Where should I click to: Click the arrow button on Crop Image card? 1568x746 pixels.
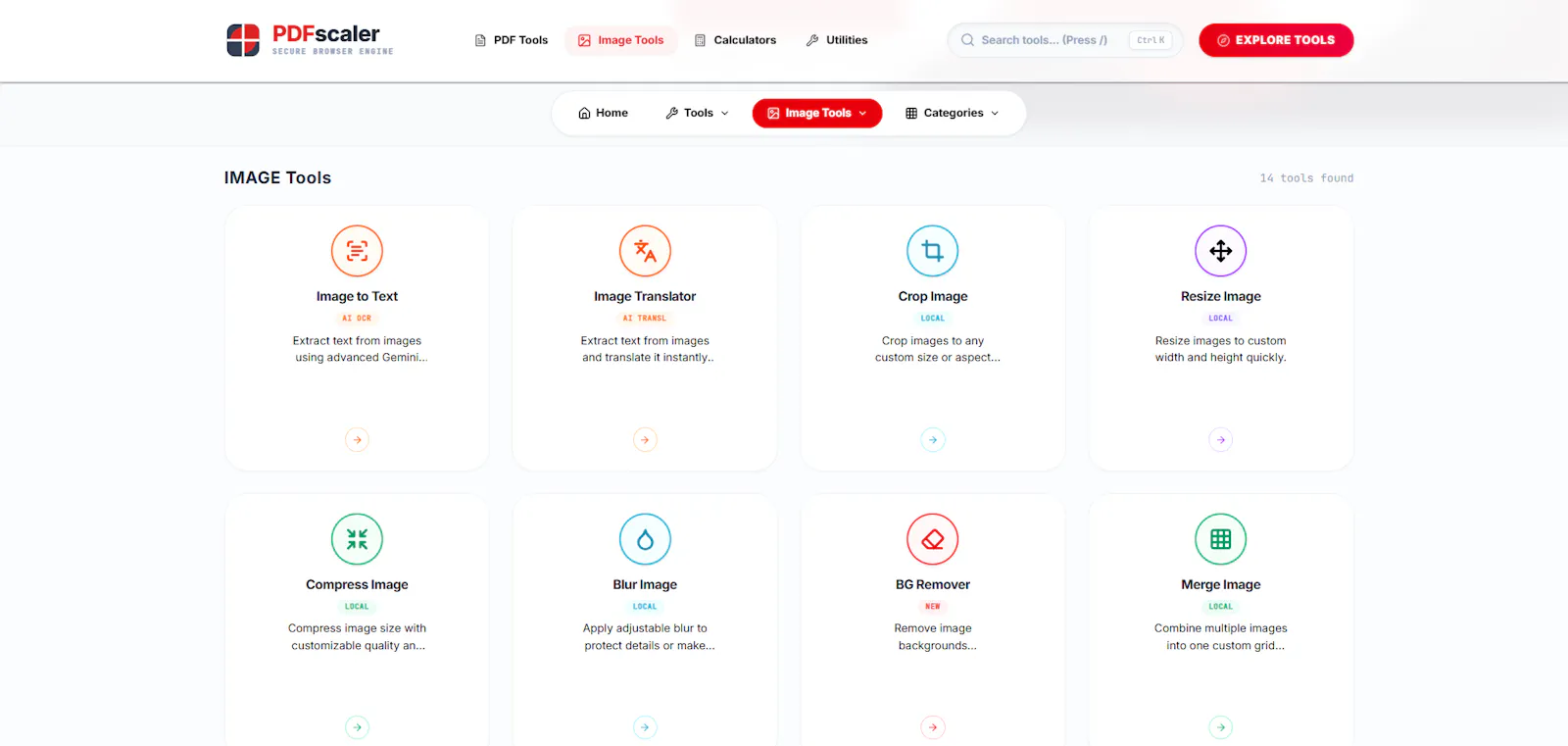coord(933,440)
